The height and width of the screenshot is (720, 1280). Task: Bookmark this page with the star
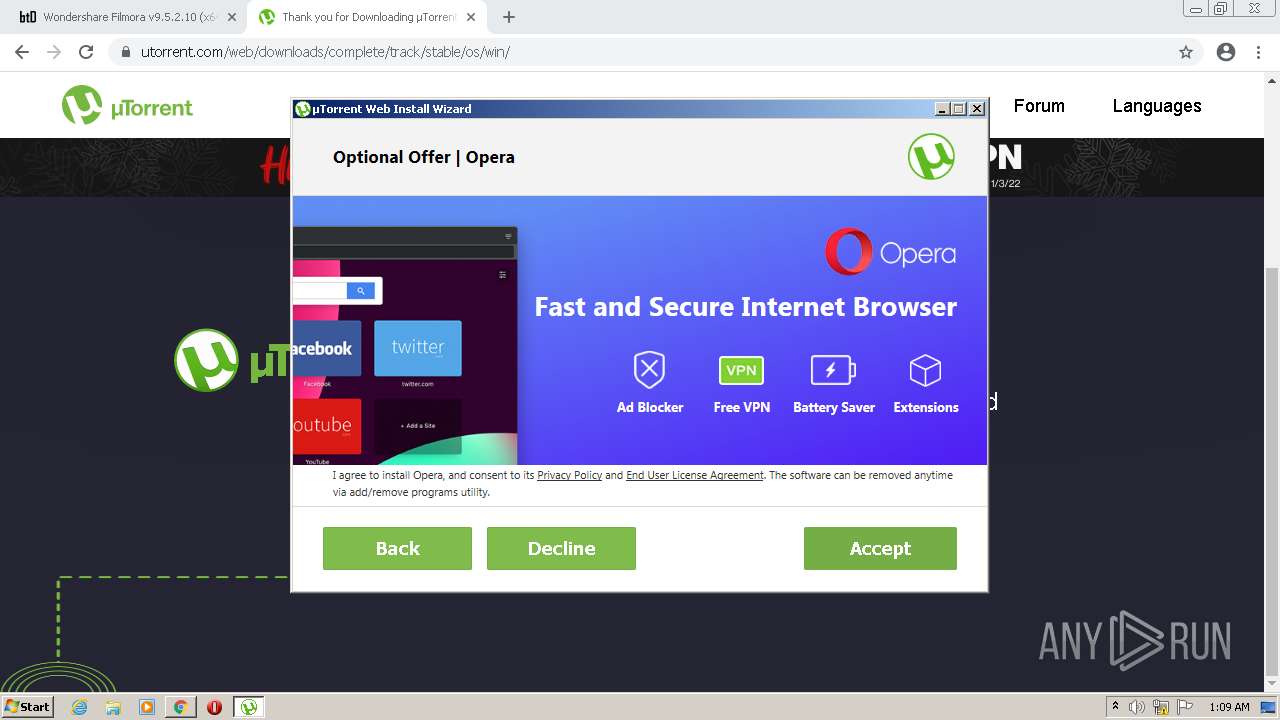[1186, 52]
